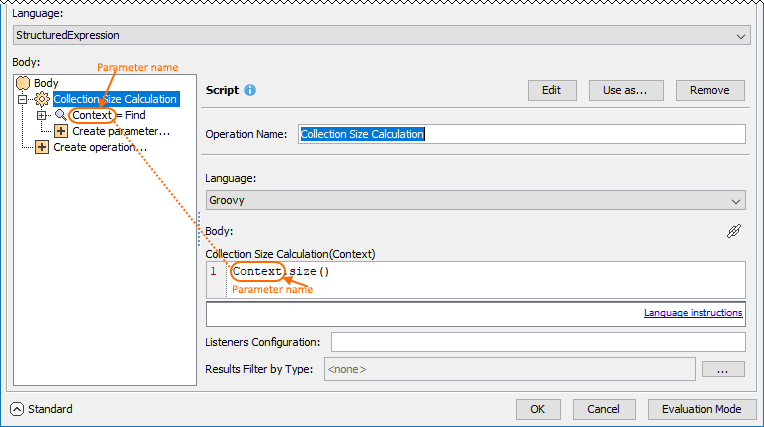Click the link icon next to Body

734,231
